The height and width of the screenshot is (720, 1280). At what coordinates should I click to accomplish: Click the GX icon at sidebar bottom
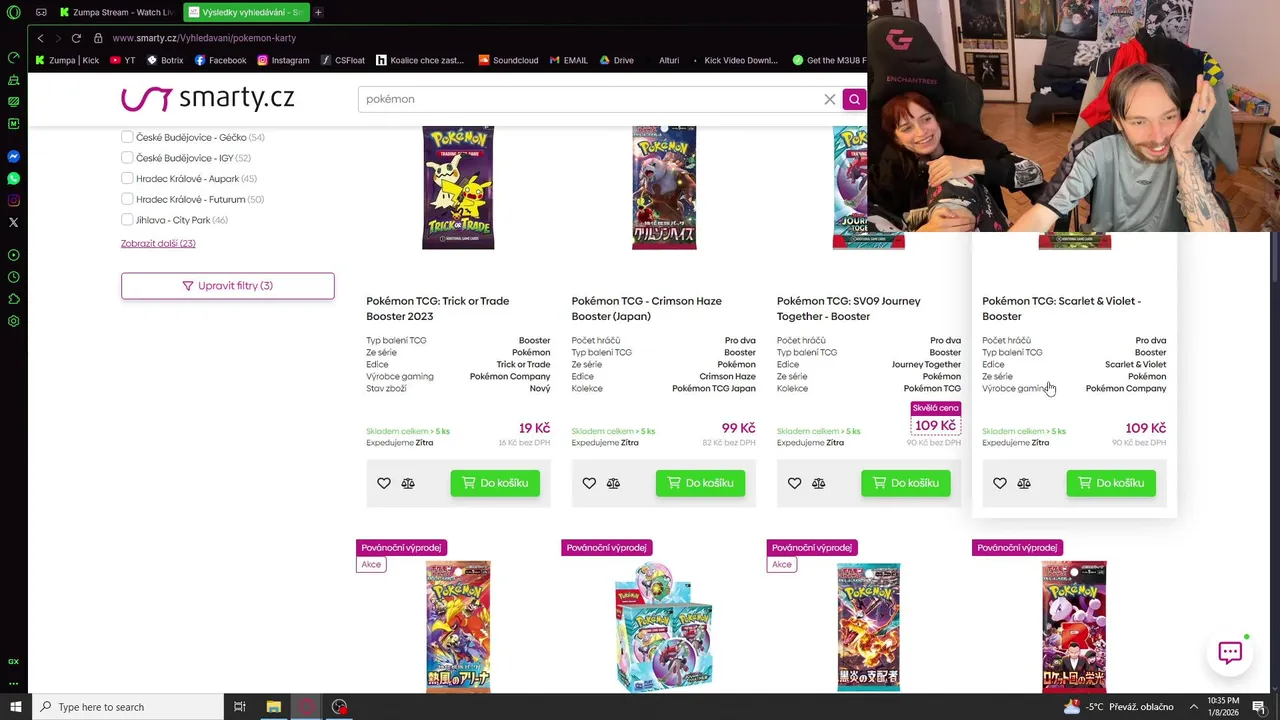point(13,661)
